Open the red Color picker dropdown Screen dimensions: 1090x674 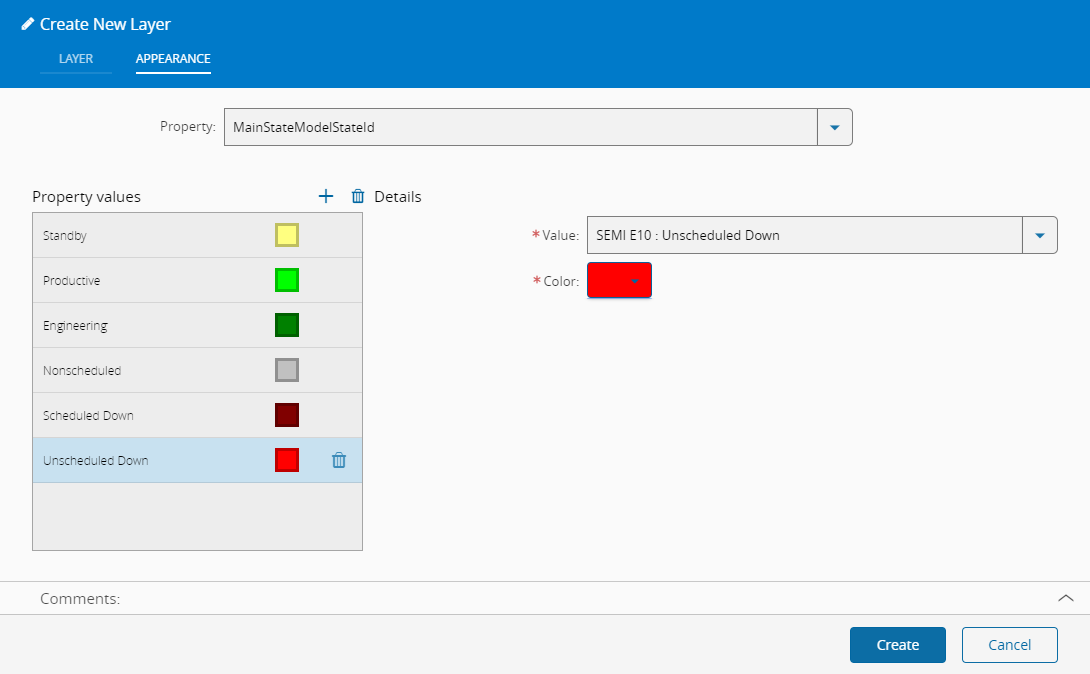tap(619, 280)
